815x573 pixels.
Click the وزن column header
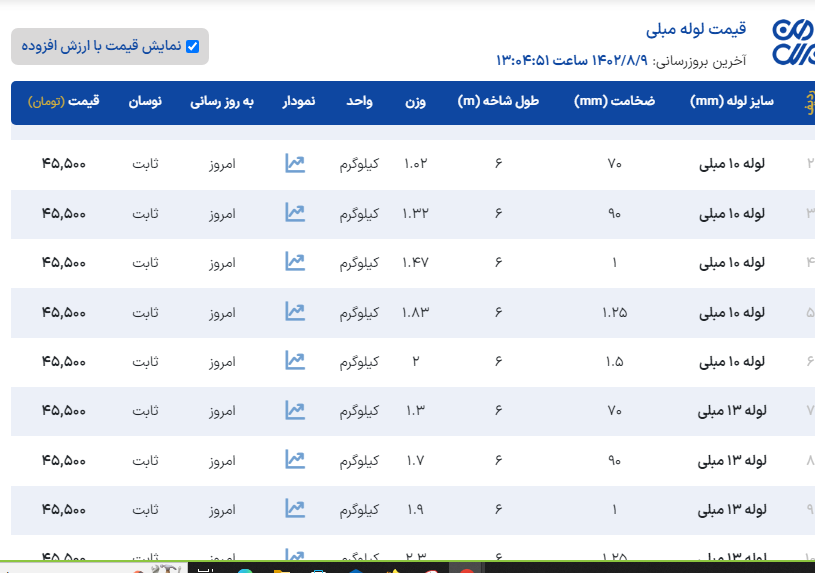pos(416,102)
